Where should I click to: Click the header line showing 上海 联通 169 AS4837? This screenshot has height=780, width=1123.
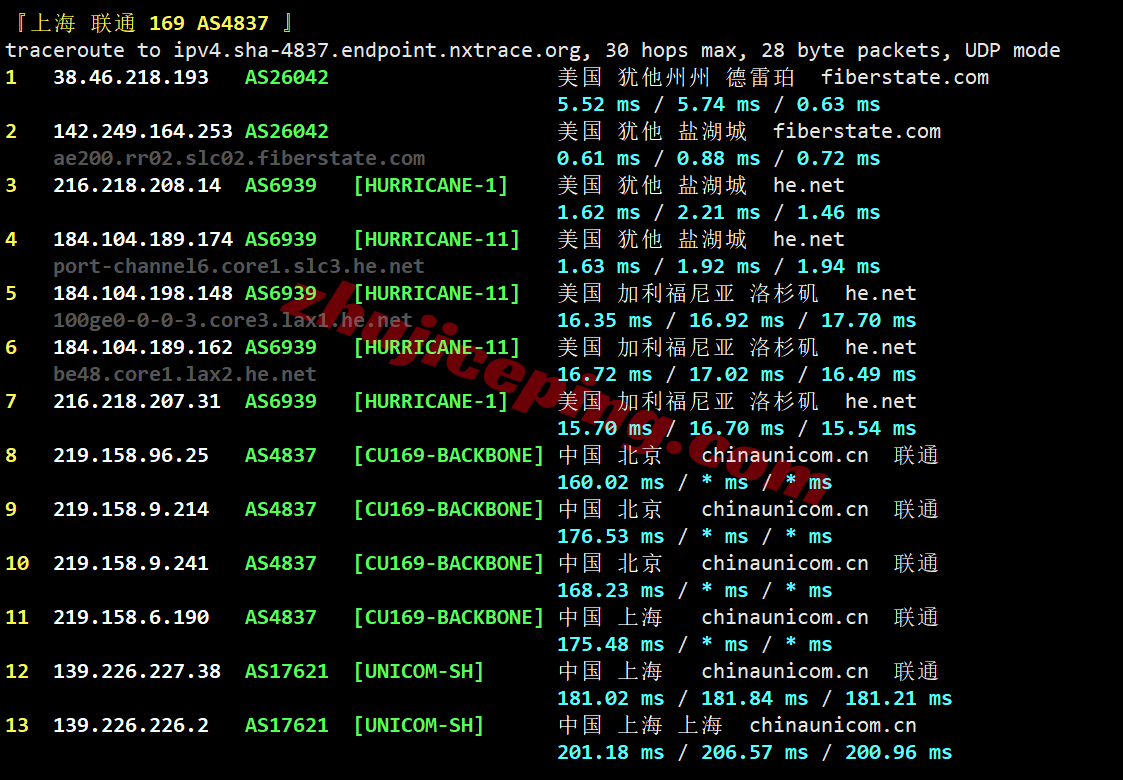(150, 23)
